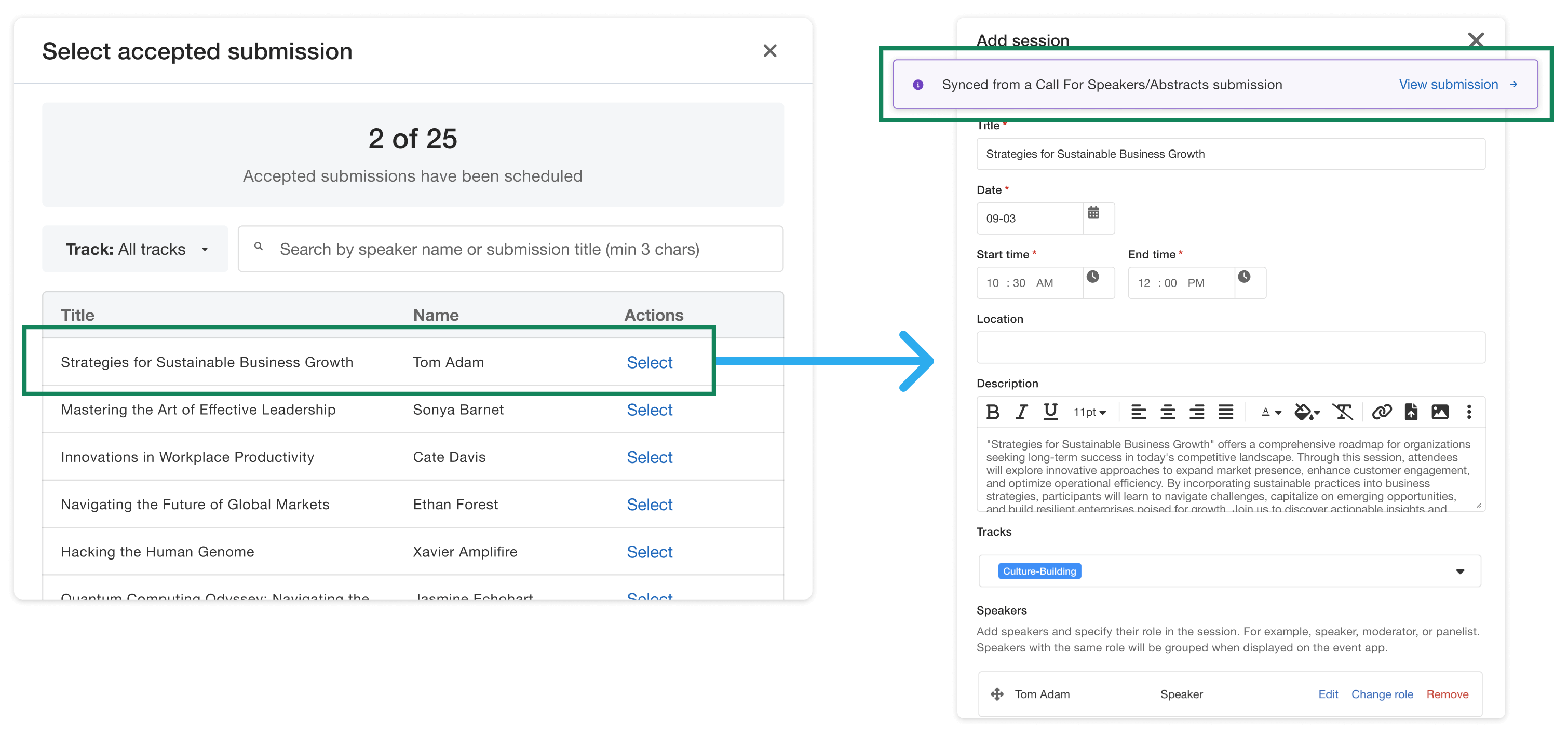The image size is (1568, 736).
Task: Expand the Track: All tracks filter
Action: coord(135,249)
